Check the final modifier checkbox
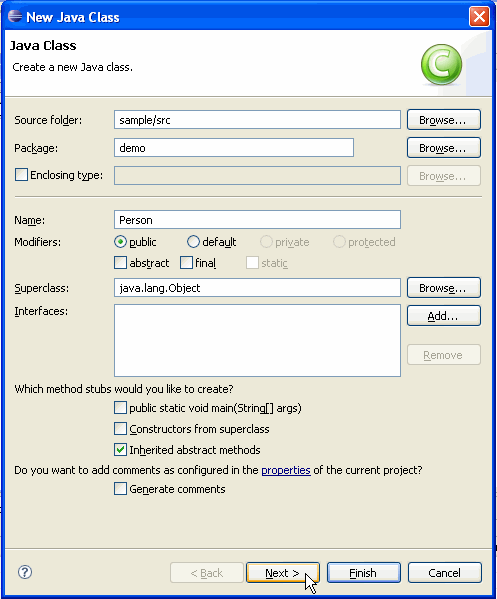The width and height of the screenshot is (497, 599). [186, 263]
